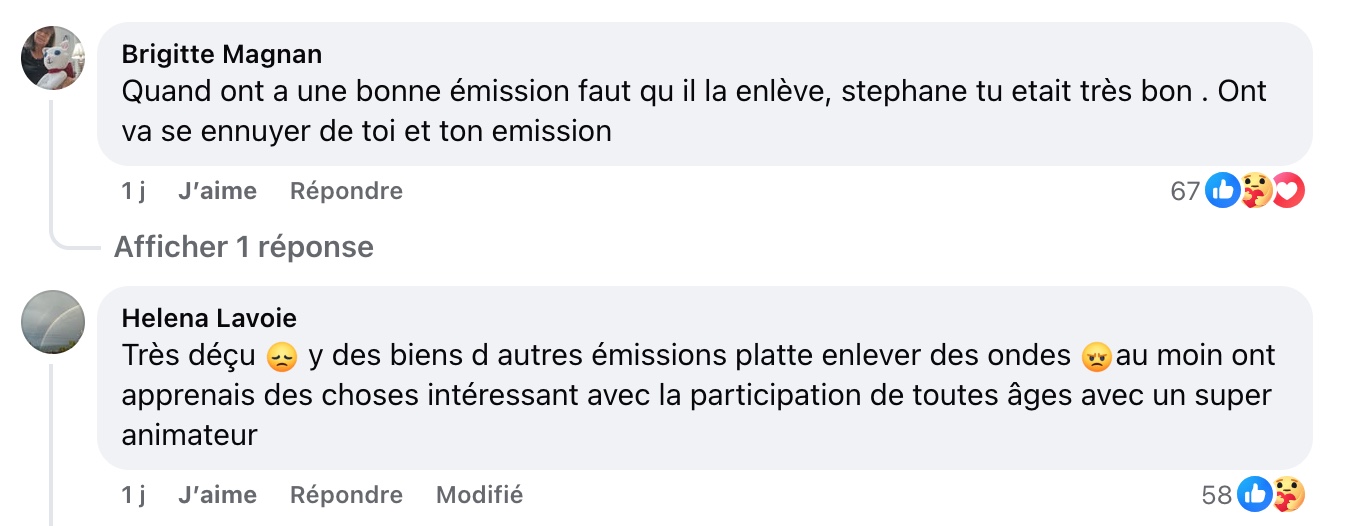
Task: Reply to Helena Lavoie's comment
Action: [x=346, y=495]
